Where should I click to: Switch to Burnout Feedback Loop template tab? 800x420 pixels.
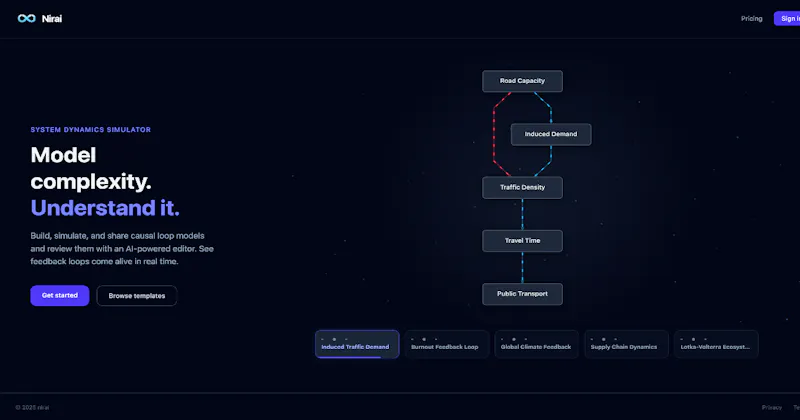(447, 344)
